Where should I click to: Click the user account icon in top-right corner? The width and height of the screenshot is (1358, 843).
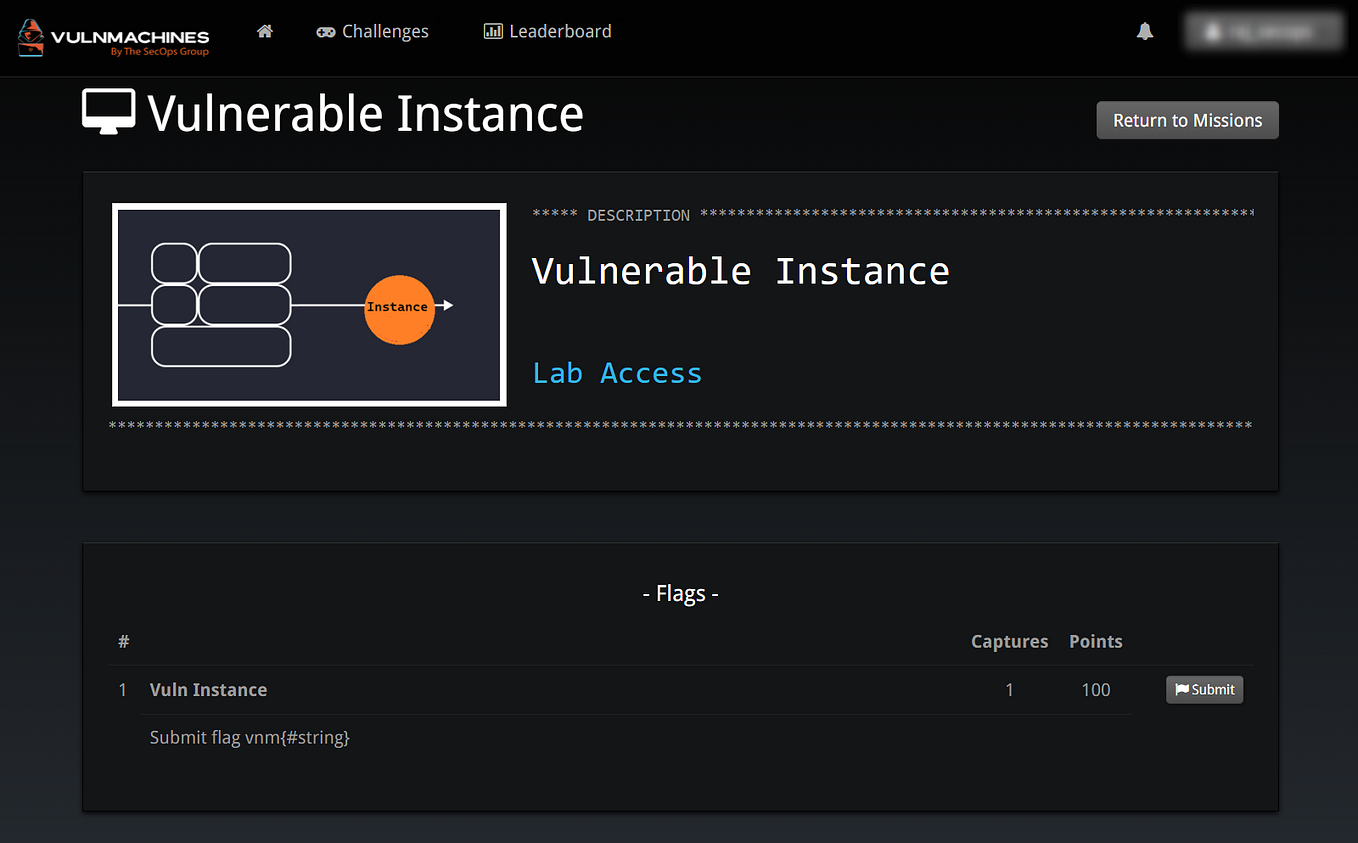tap(1214, 31)
